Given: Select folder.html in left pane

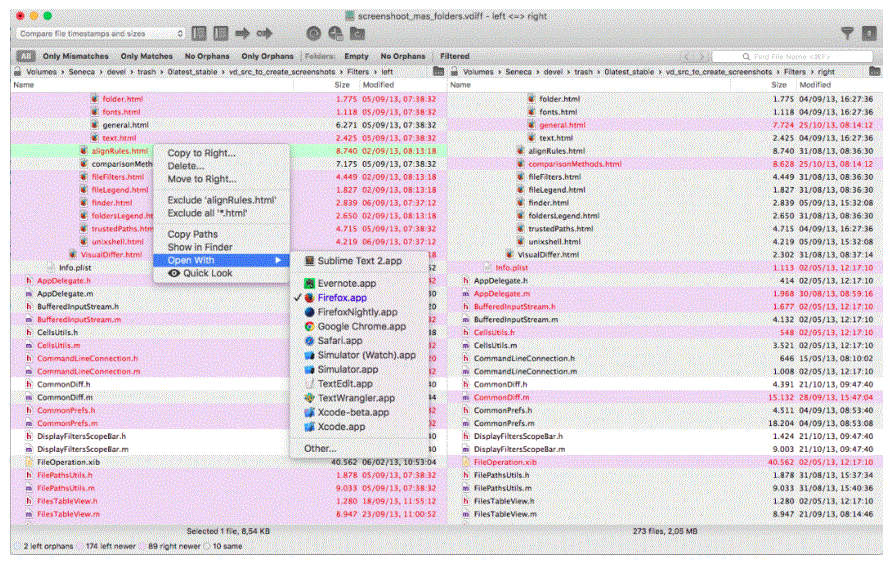Looking at the screenshot, I should (228, 99).
